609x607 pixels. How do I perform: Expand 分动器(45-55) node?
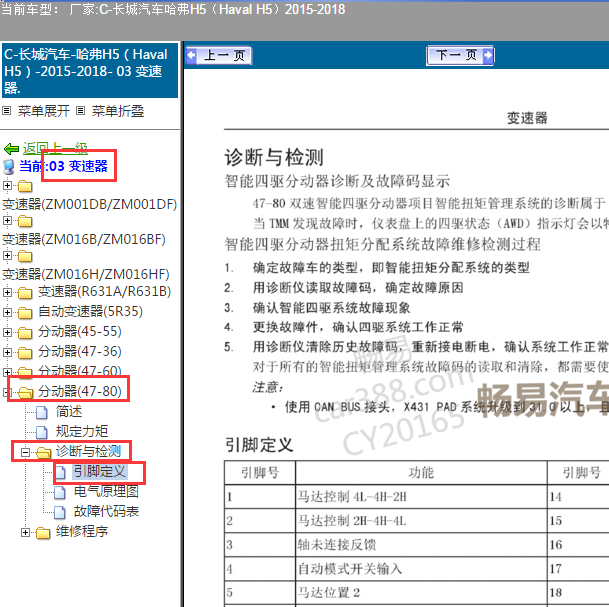click(7, 332)
